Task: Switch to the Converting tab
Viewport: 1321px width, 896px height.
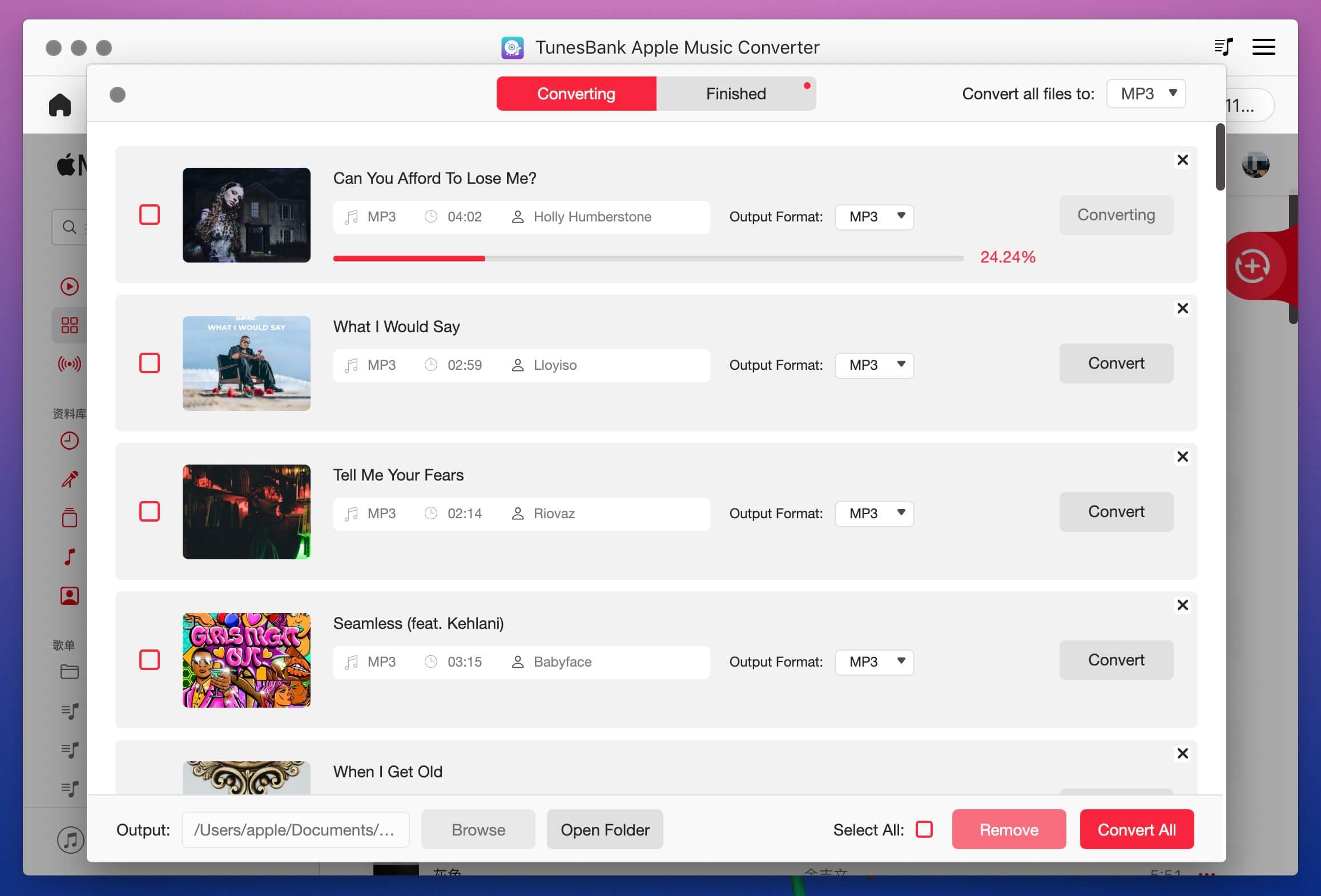Action: (x=576, y=93)
